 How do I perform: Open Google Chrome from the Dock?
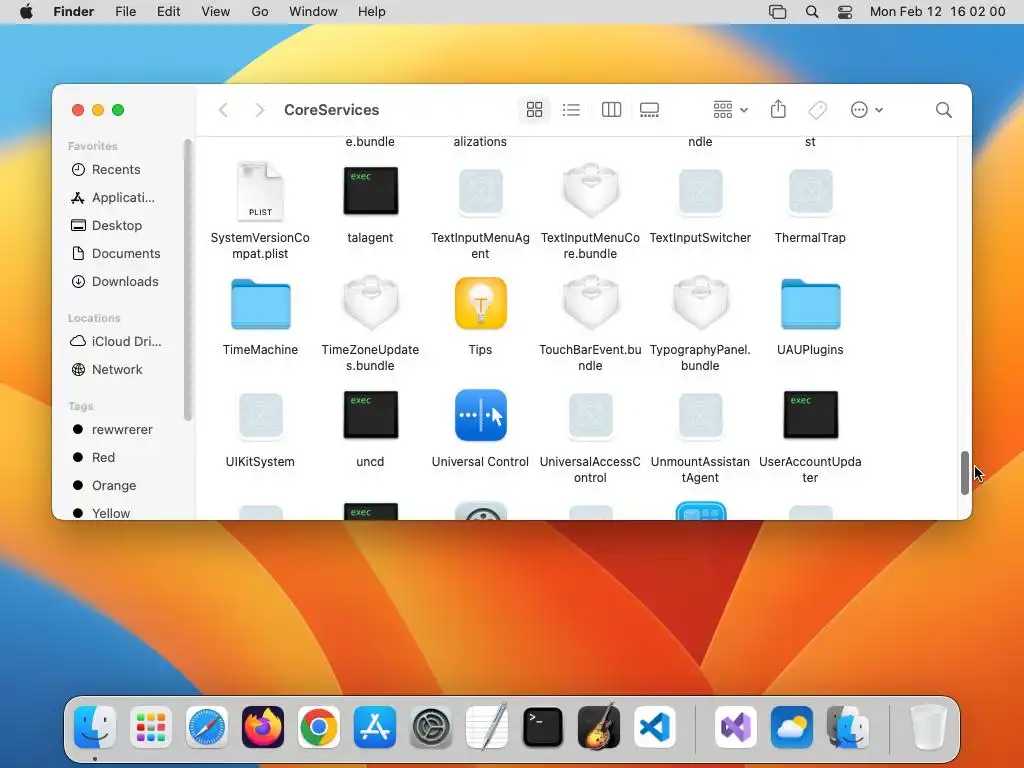pos(319,727)
